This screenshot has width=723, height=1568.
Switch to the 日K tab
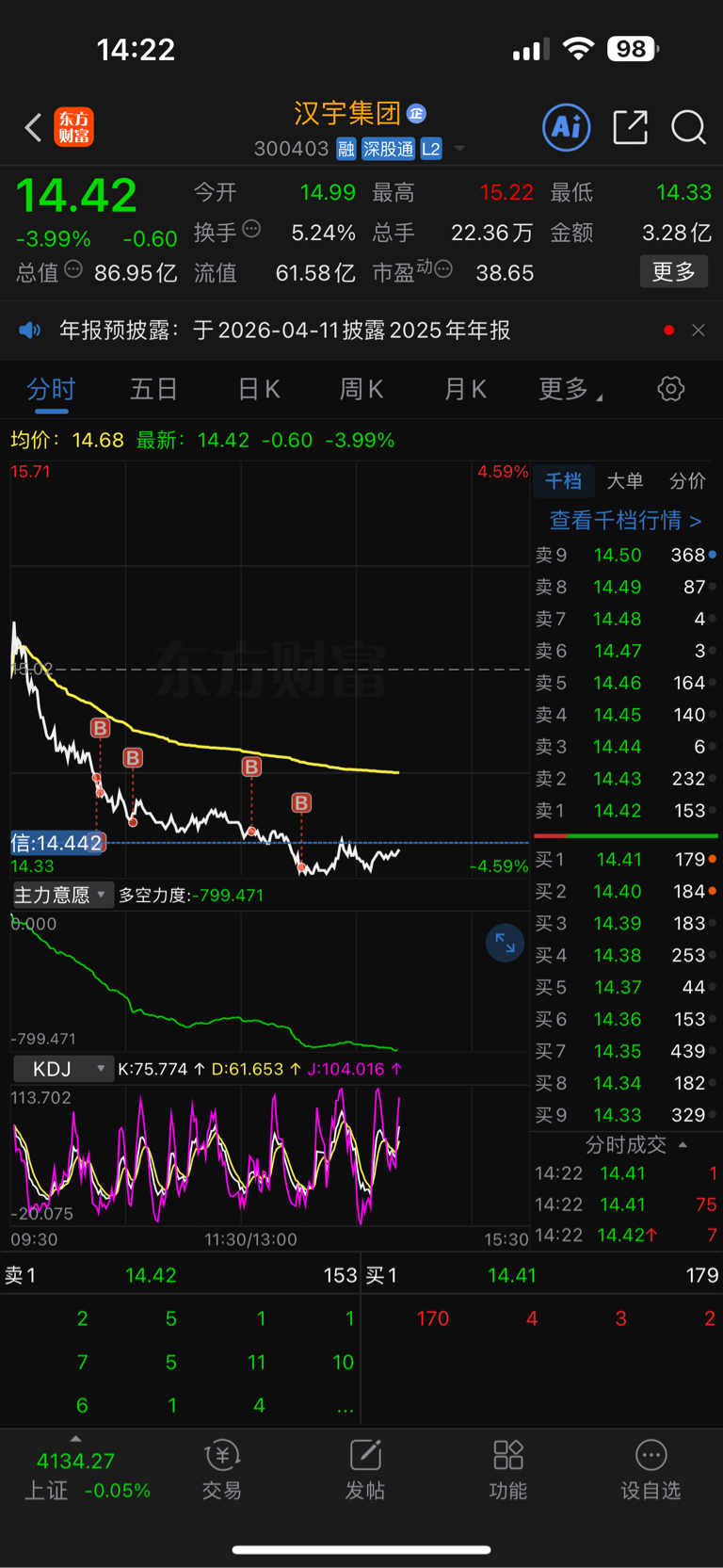[259, 389]
